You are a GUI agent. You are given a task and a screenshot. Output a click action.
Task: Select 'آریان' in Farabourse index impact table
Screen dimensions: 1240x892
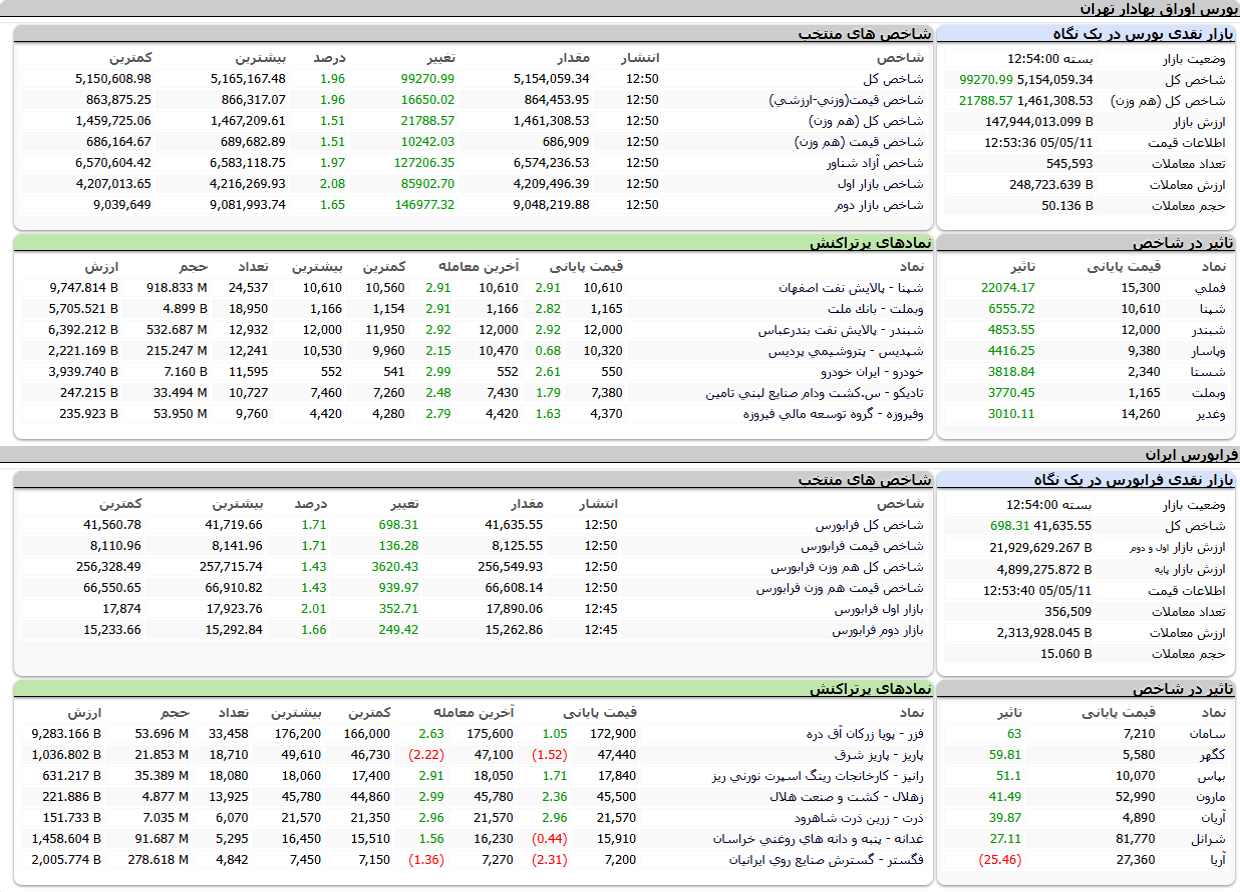coord(1210,818)
